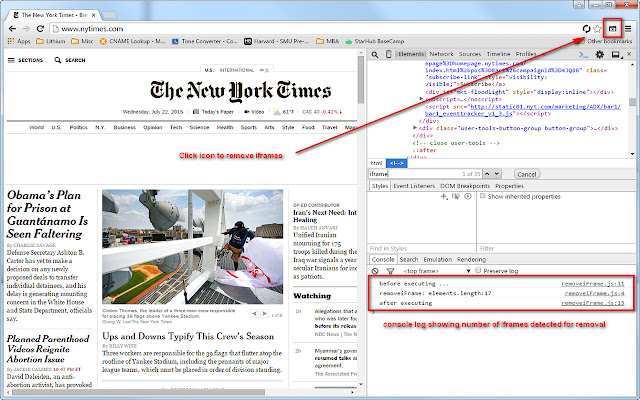This screenshot has width=640, height=400.
Task: Open the Lithium bookmarks folder
Action: [51, 41]
